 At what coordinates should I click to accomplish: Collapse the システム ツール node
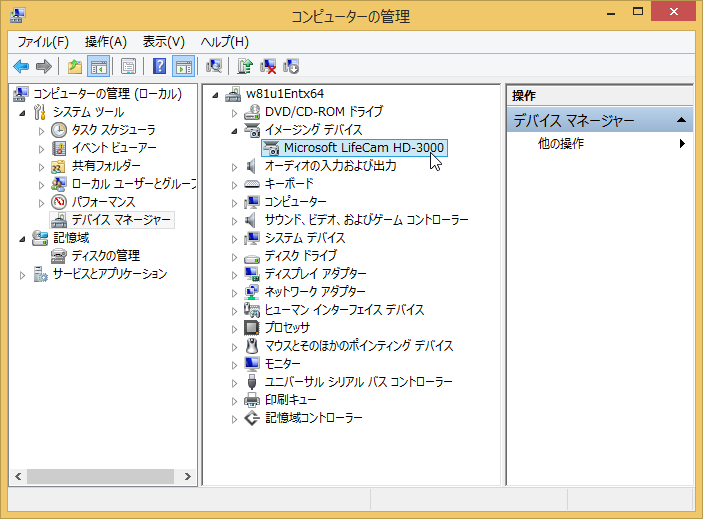[22, 113]
